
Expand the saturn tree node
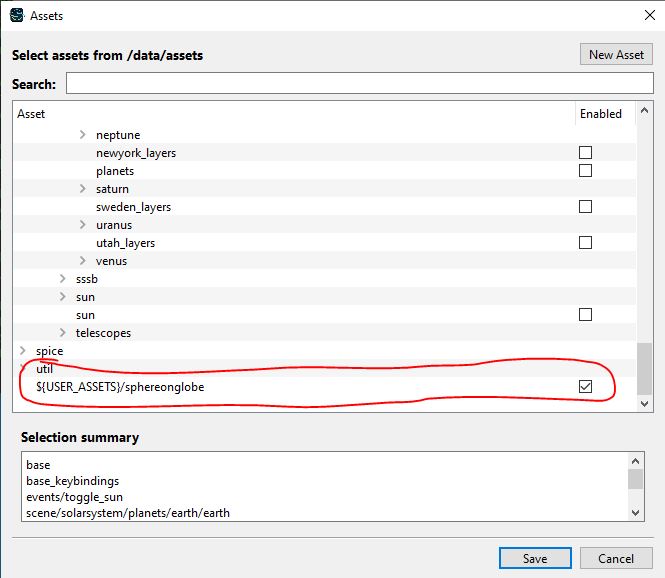coord(83,189)
